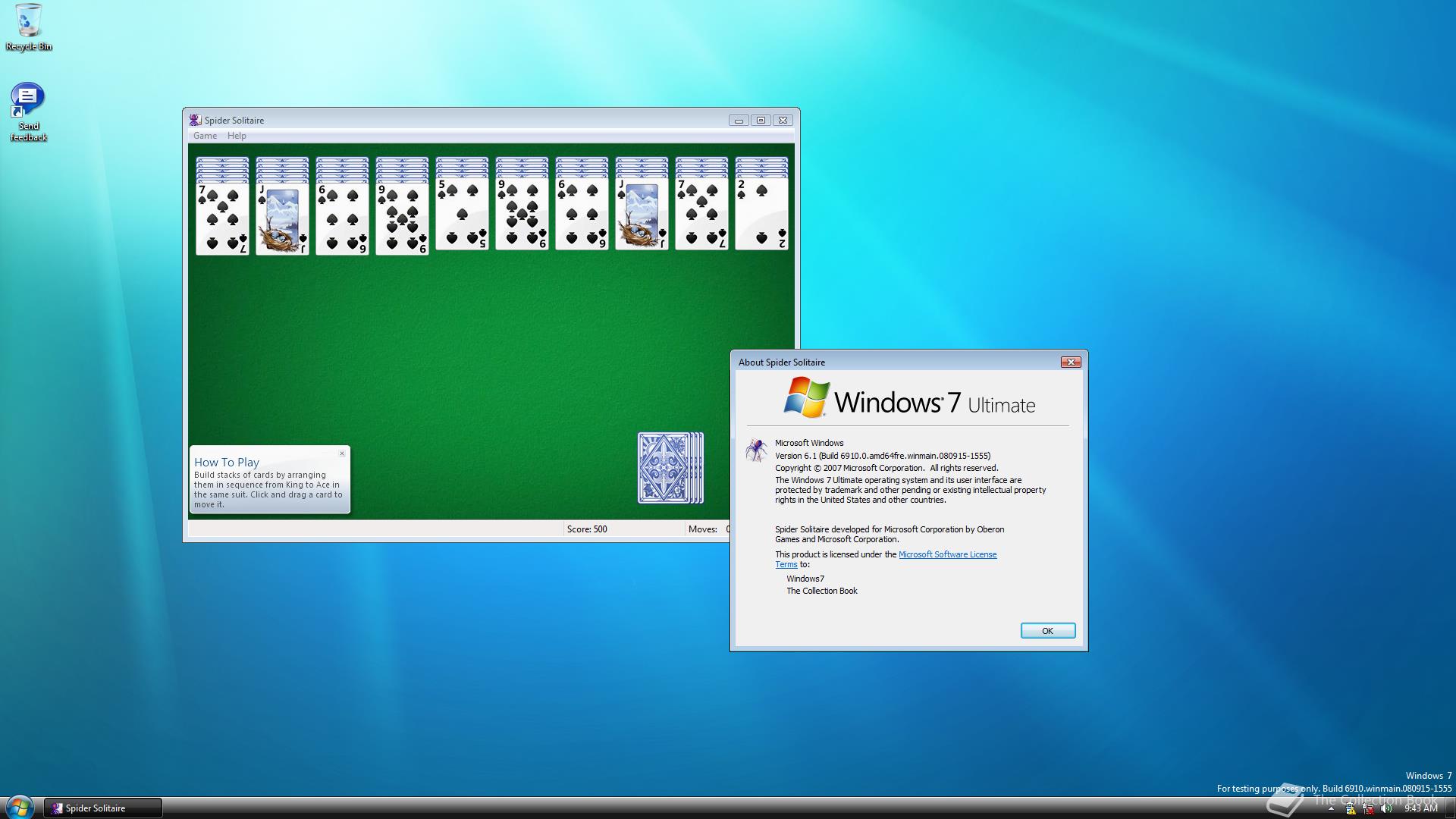The width and height of the screenshot is (1456, 819).
Task: Dismiss the How To Play tip
Action: click(342, 453)
